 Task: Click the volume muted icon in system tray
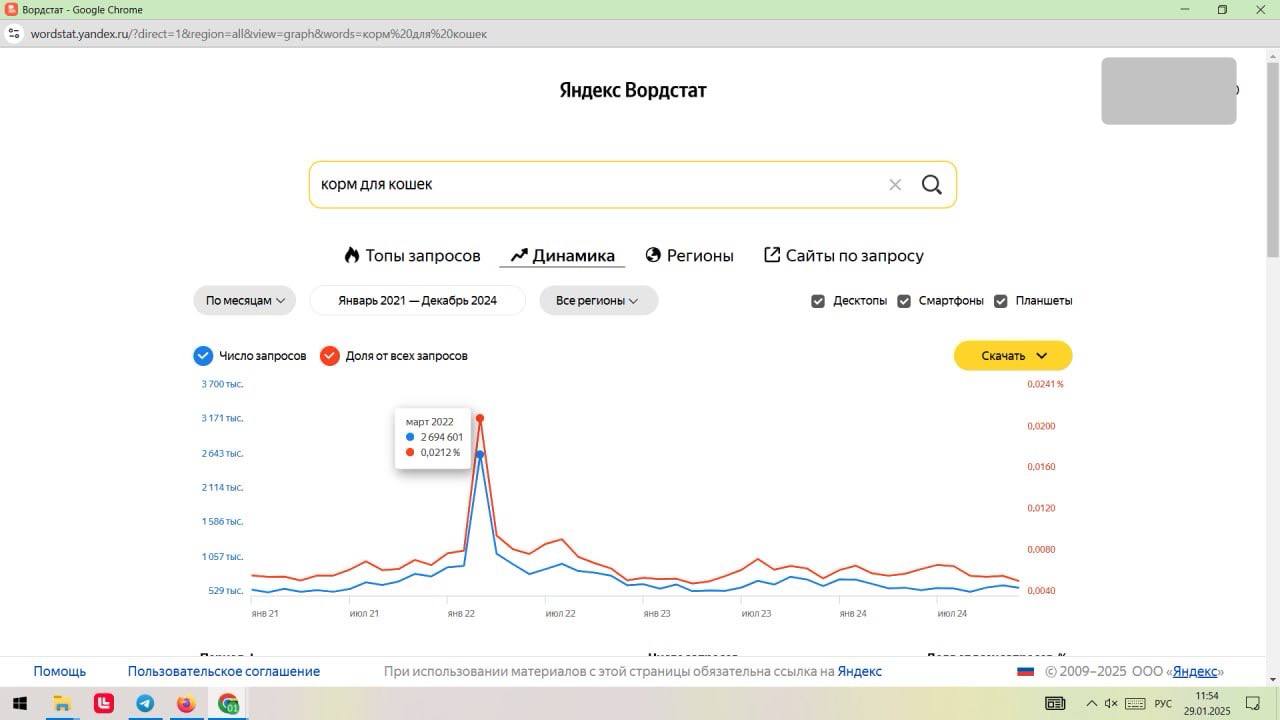pos(1110,704)
